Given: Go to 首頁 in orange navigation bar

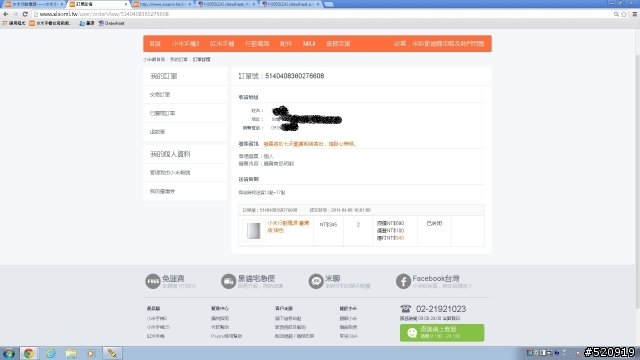Looking at the screenshot, I should click(x=155, y=44).
